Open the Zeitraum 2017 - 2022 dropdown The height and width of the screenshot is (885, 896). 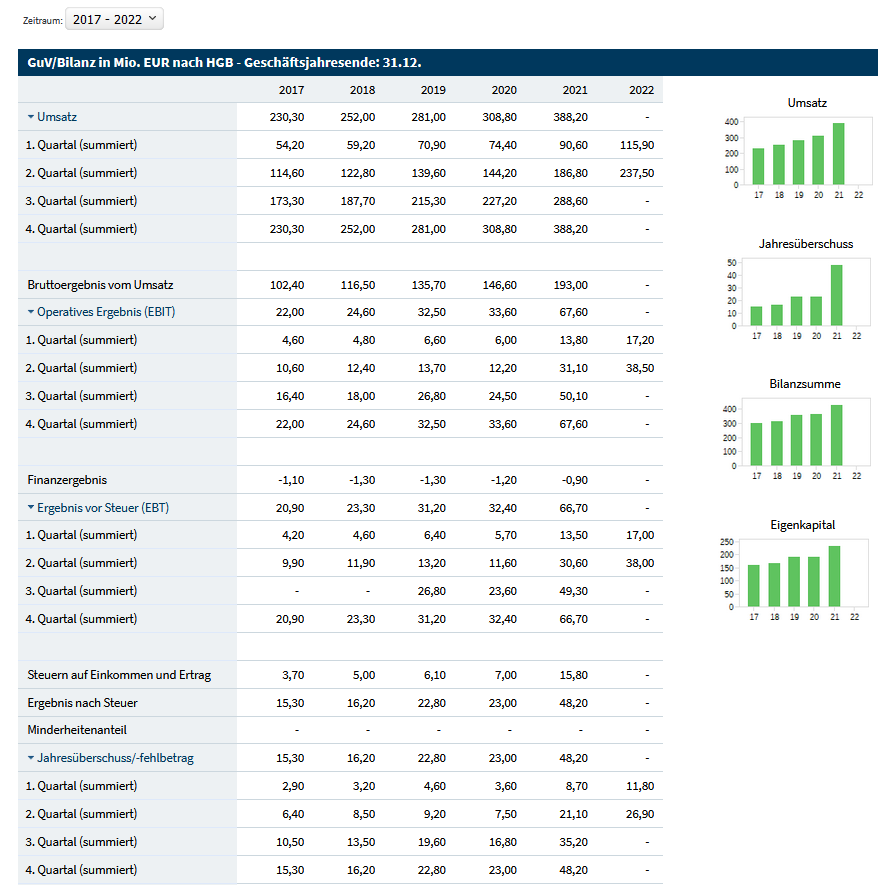(113, 19)
